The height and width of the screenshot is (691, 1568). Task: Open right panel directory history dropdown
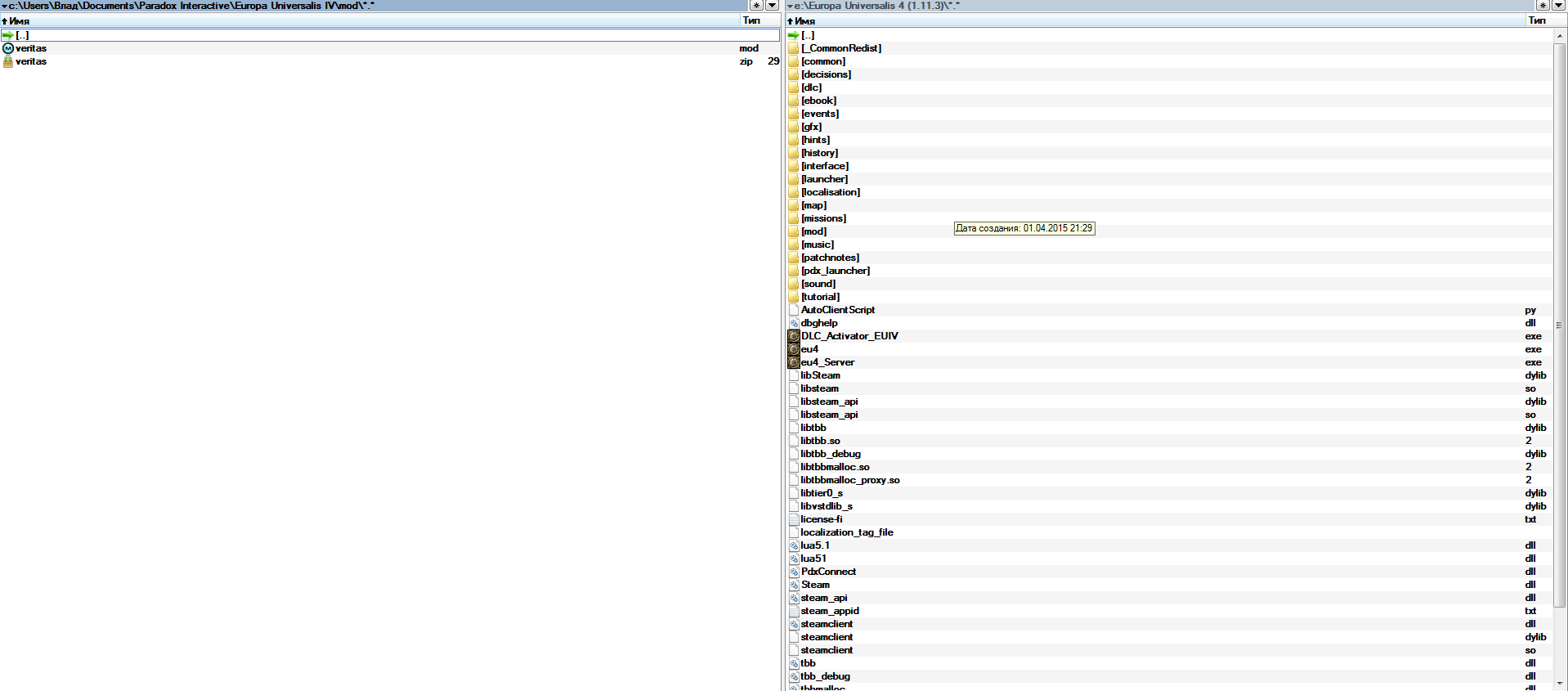1558,5
